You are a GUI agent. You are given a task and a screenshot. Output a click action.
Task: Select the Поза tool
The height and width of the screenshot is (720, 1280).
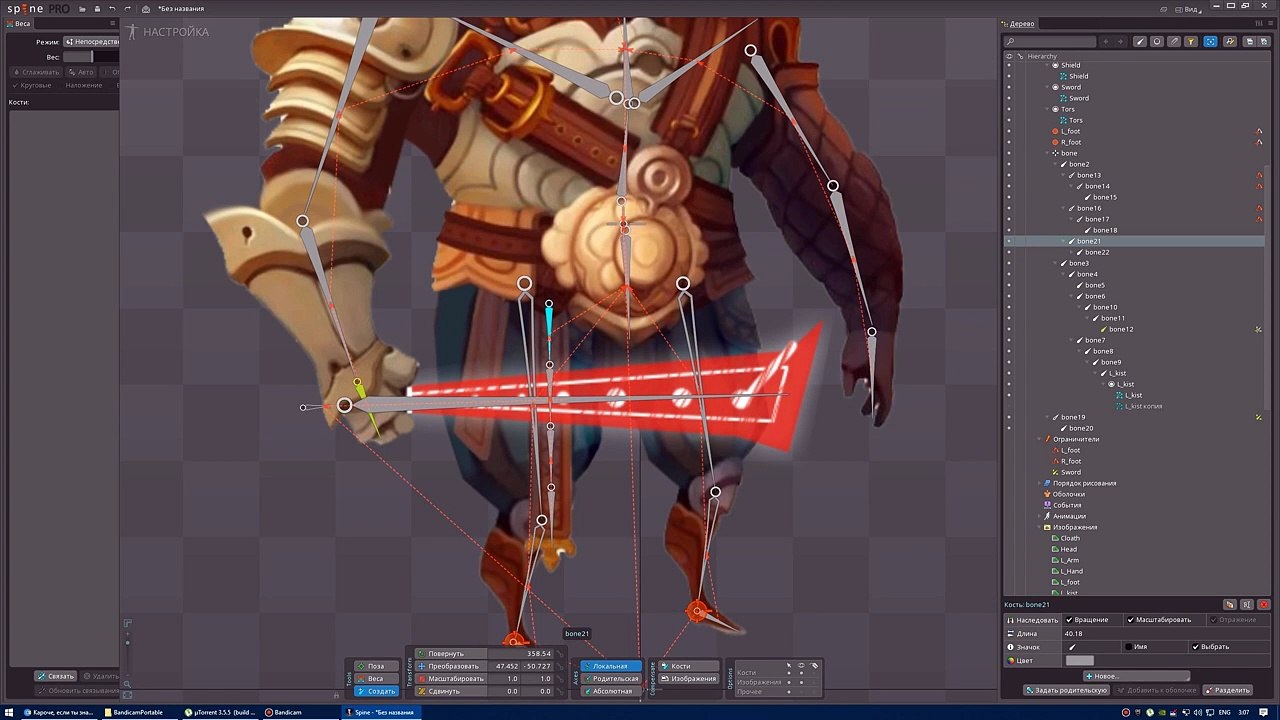pyautogui.click(x=376, y=666)
